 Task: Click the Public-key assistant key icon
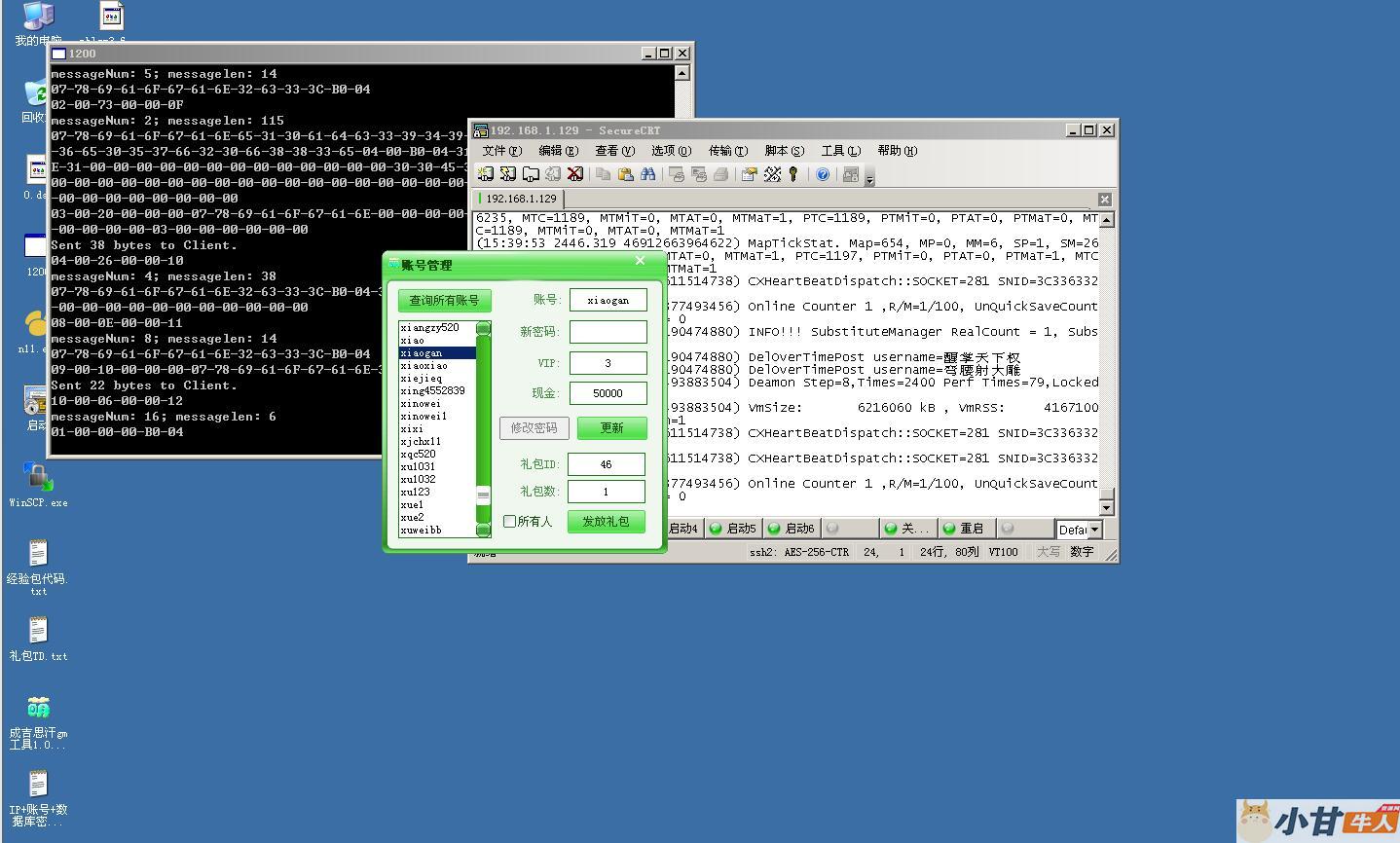point(794,174)
